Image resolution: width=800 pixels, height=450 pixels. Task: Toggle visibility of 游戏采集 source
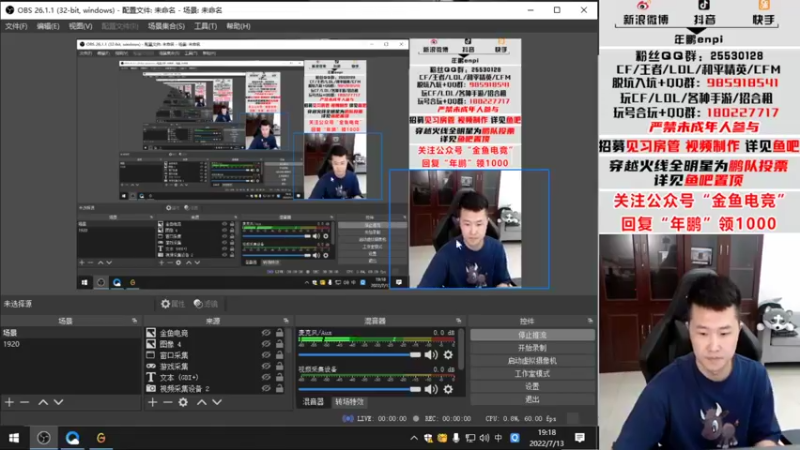266,366
